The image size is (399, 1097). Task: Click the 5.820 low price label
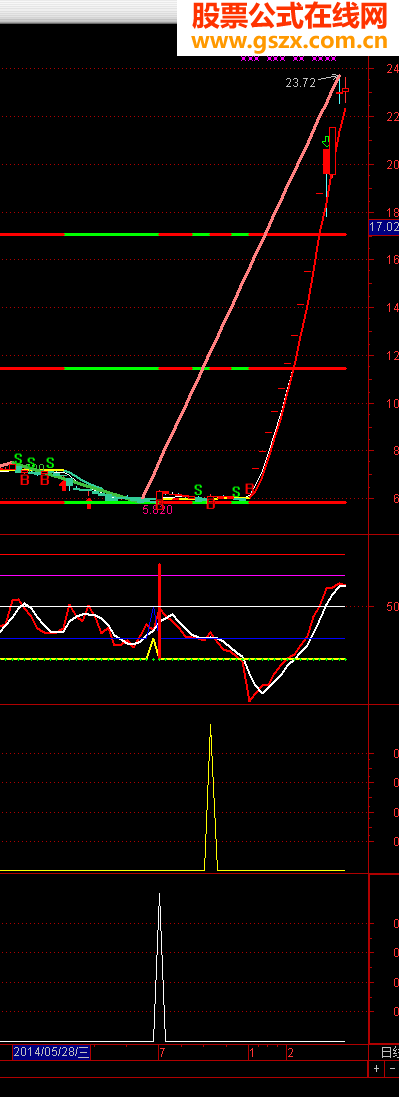click(x=157, y=511)
